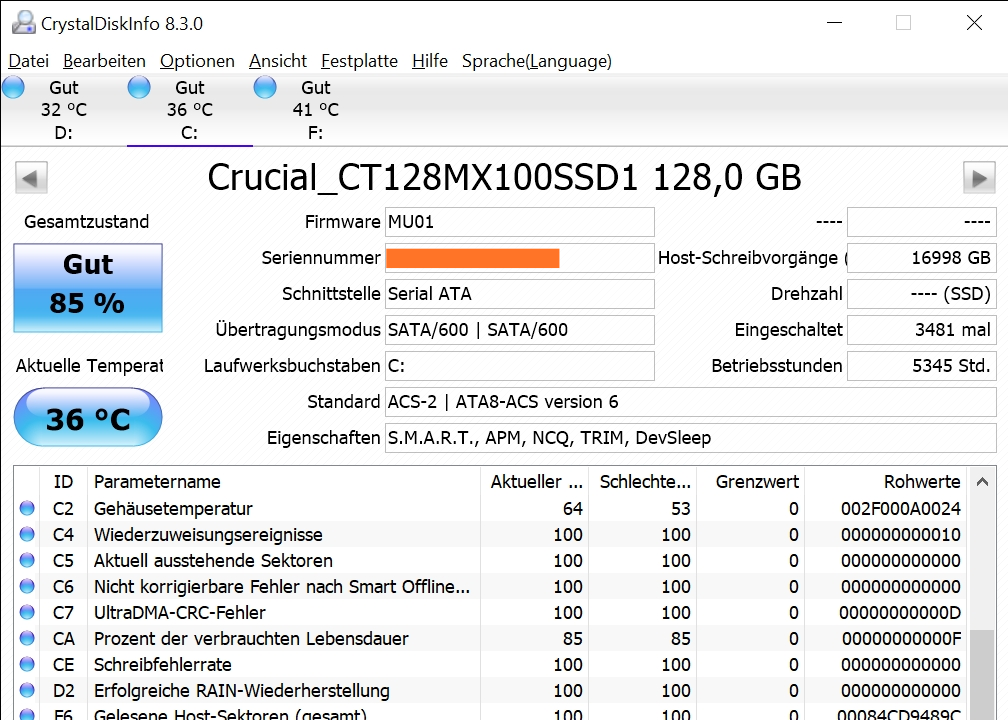Image resolution: width=1008 pixels, height=720 pixels.
Task: Select the UltraDMA-CRC-Fehler row
Action: point(490,613)
